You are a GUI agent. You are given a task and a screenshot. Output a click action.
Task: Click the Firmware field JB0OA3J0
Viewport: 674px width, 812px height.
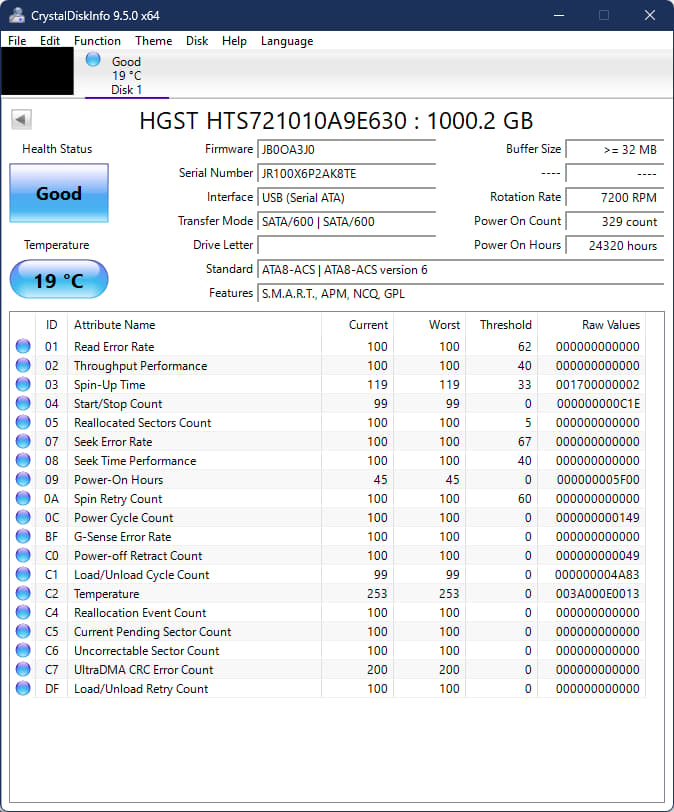click(x=346, y=150)
